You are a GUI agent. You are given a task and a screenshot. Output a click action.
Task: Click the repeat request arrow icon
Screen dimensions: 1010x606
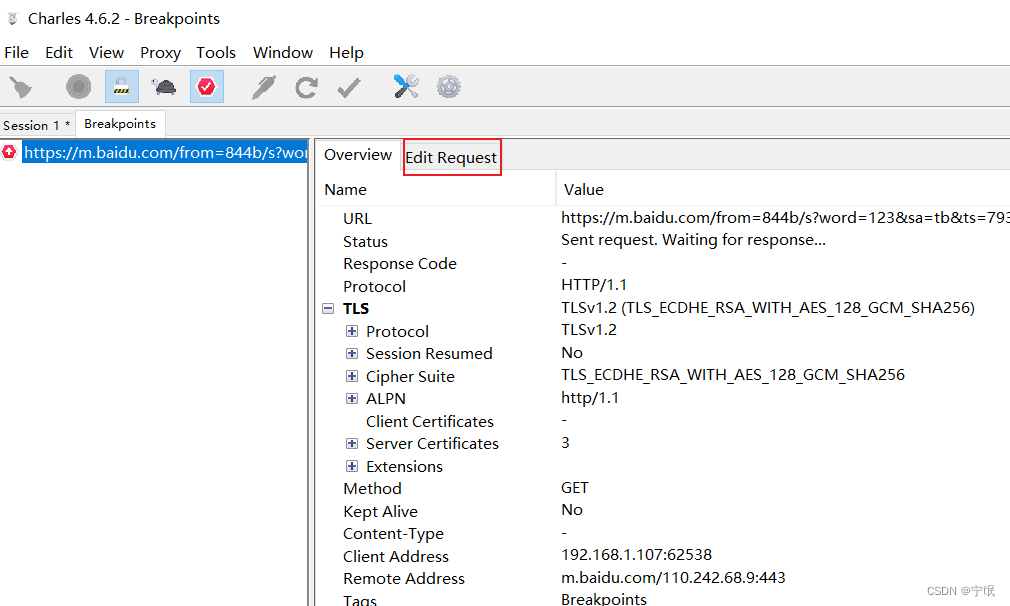(x=307, y=87)
